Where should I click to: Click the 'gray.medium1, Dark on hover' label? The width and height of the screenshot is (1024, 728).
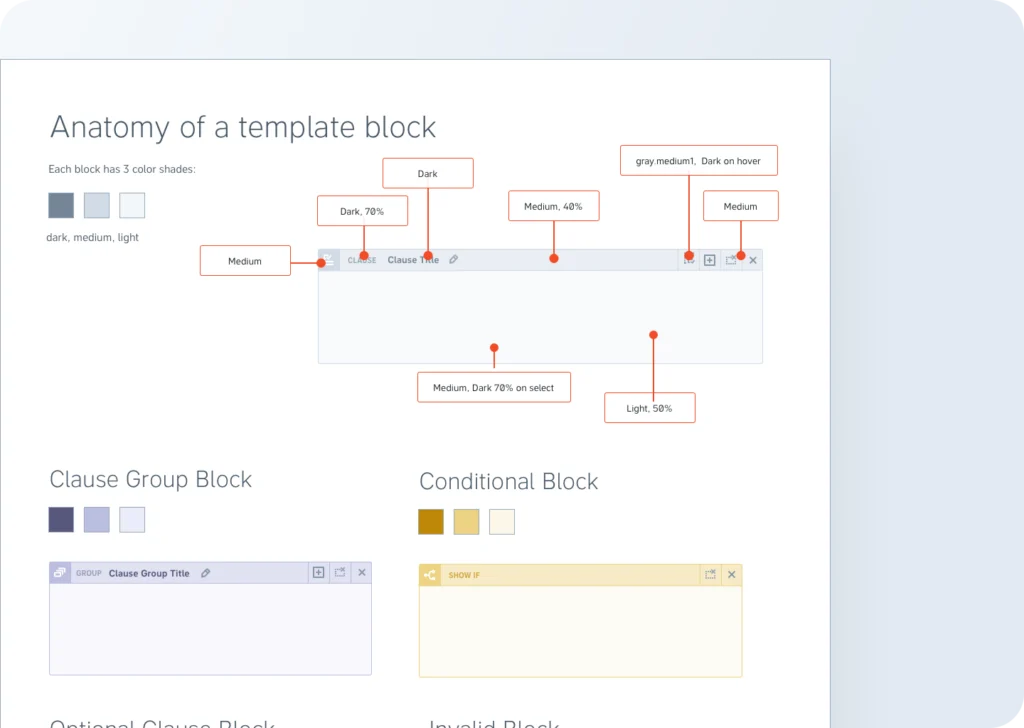point(699,161)
